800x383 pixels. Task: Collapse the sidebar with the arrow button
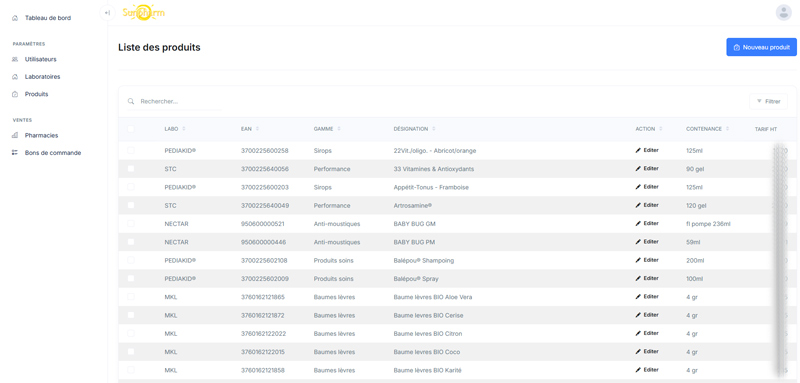107,13
